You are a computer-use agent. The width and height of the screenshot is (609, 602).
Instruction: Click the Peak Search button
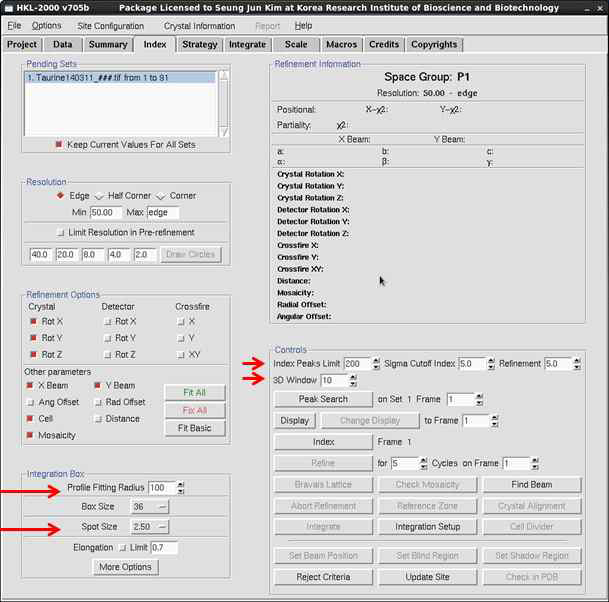tap(322, 399)
